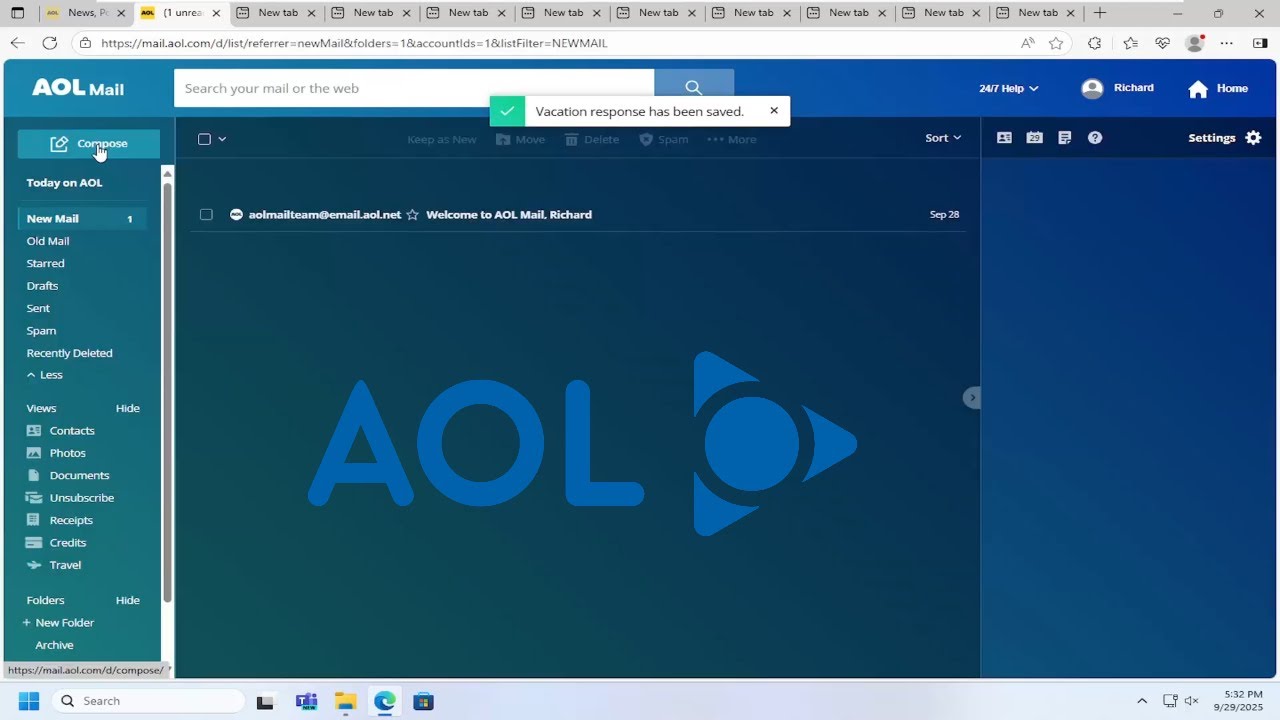Click the taskbar Search box
Viewport: 1280px width, 720px height.
click(x=147, y=701)
